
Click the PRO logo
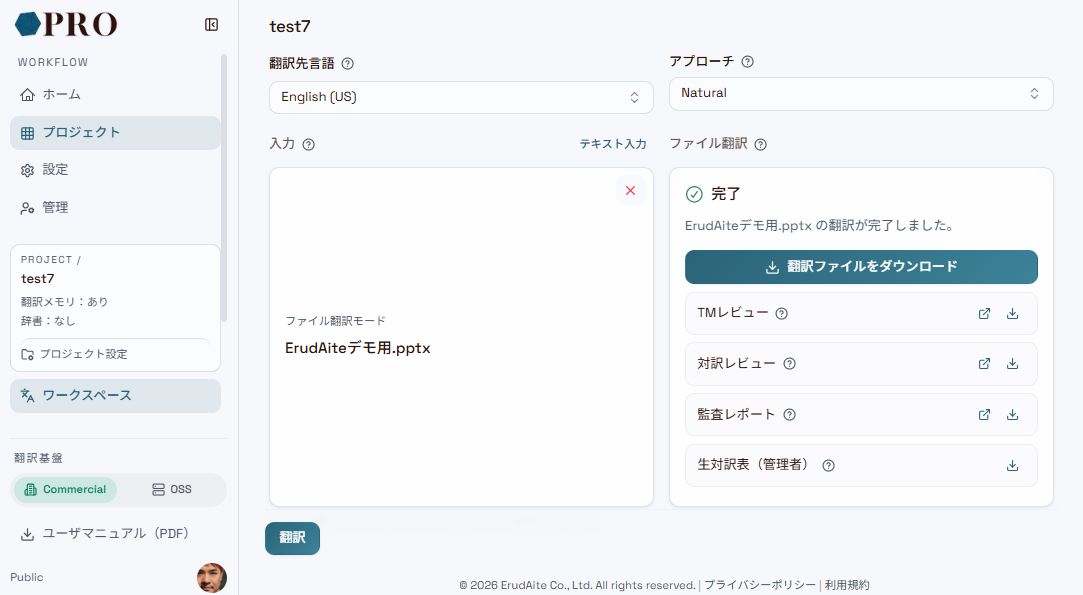tap(66, 24)
